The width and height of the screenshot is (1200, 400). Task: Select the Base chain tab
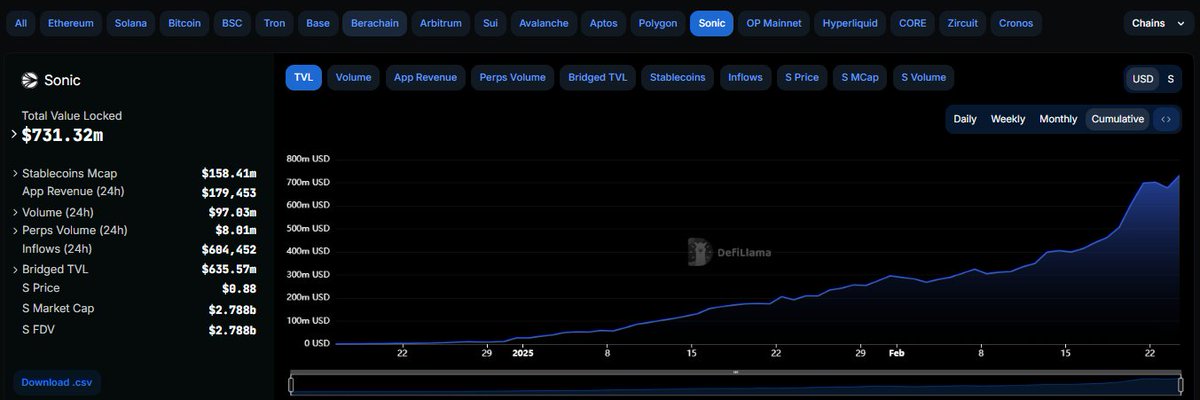(x=318, y=22)
